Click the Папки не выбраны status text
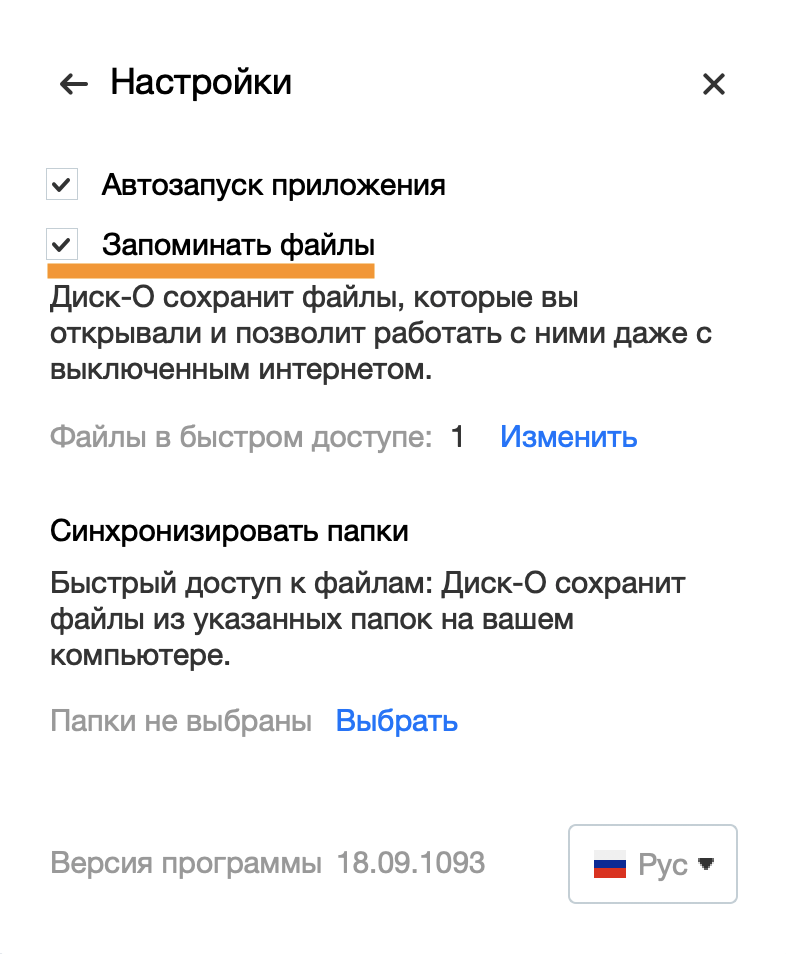The height and width of the screenshot is (954, 786). [181, 721]
